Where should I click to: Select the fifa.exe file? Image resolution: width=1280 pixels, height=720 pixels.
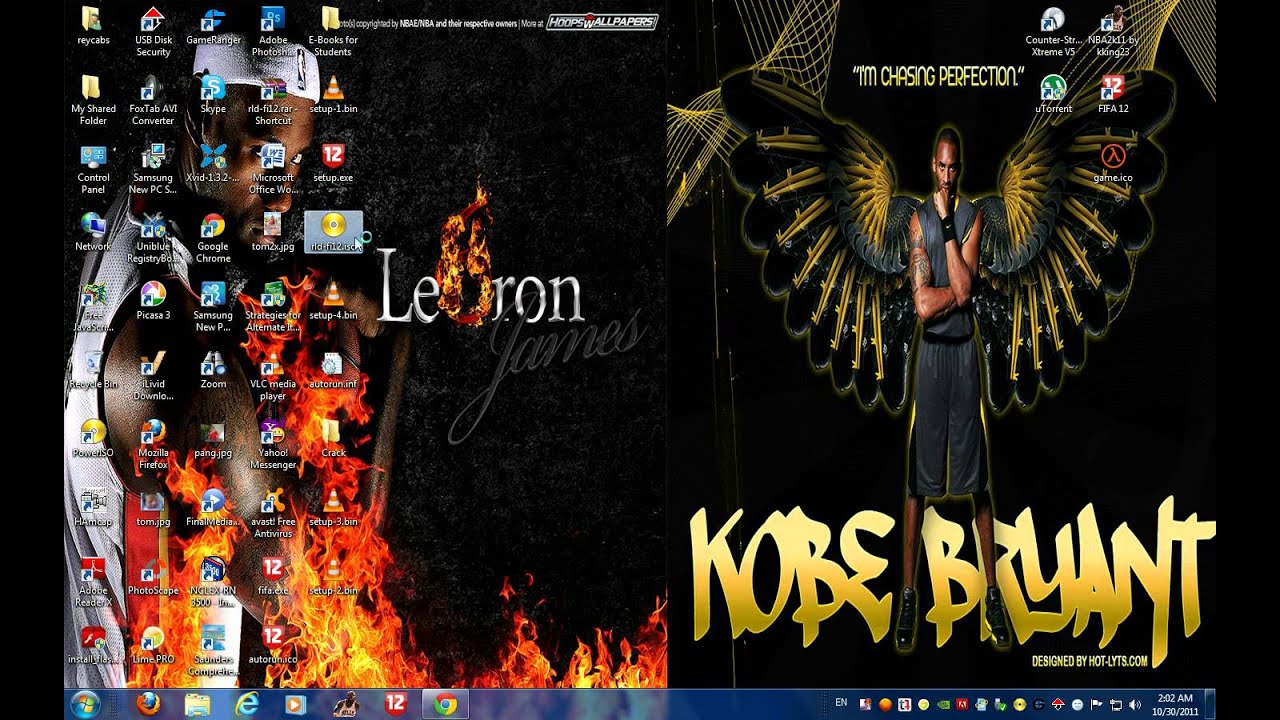pos(273,577)
